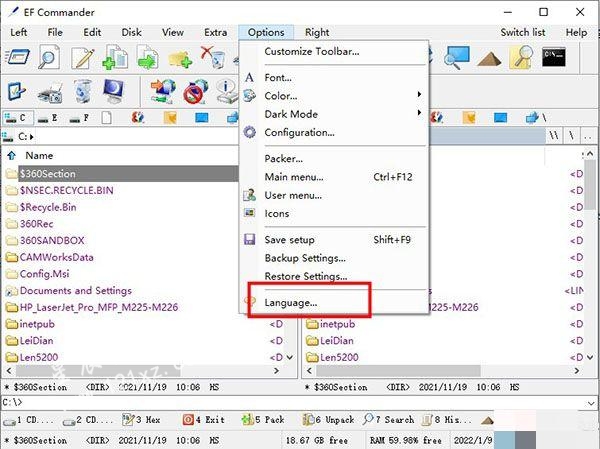Image resolution: width=600 pixels, height=449 pixels.
Task: Choose Icons in the Options menu
Action: point(334,214)
